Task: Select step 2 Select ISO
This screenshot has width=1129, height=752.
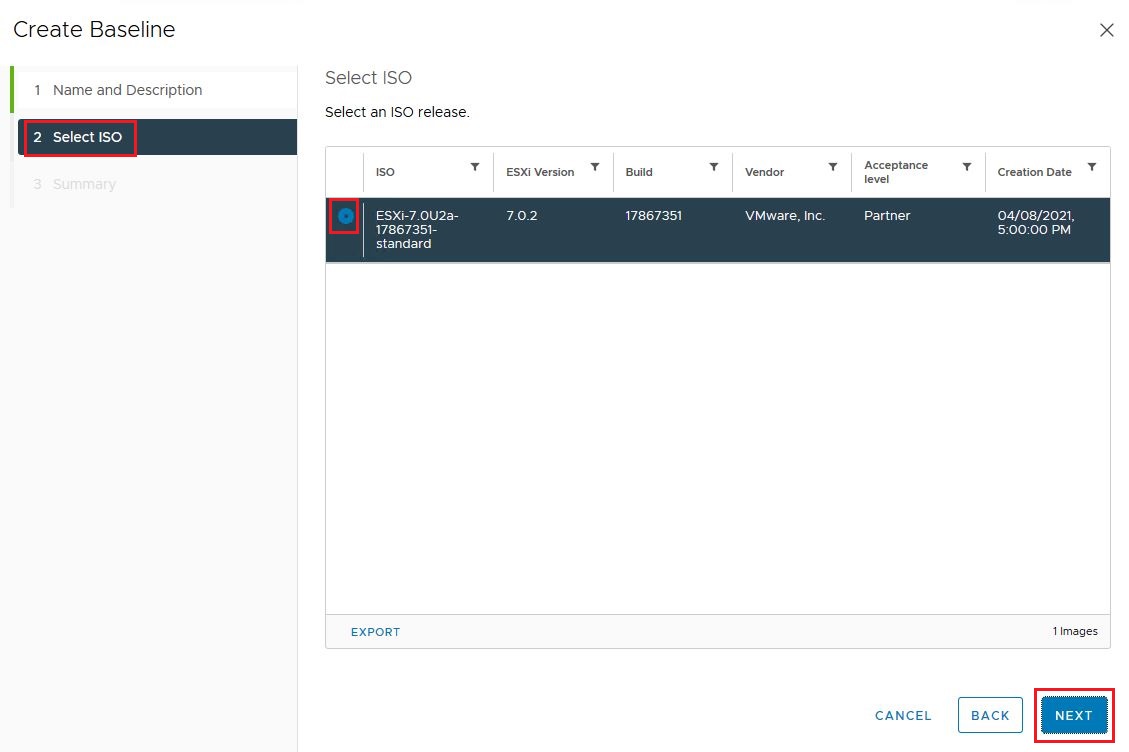Action: [87, 137]
